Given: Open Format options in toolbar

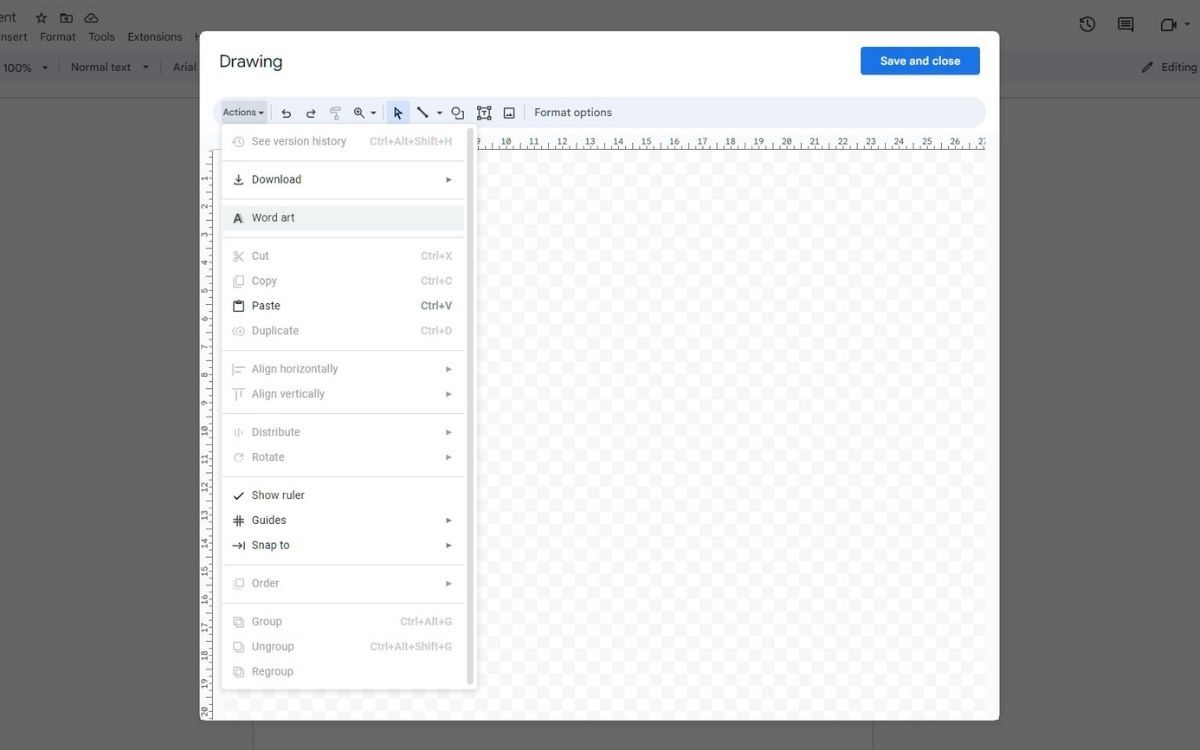Looking at the screenshot, I should pos(573,113).
